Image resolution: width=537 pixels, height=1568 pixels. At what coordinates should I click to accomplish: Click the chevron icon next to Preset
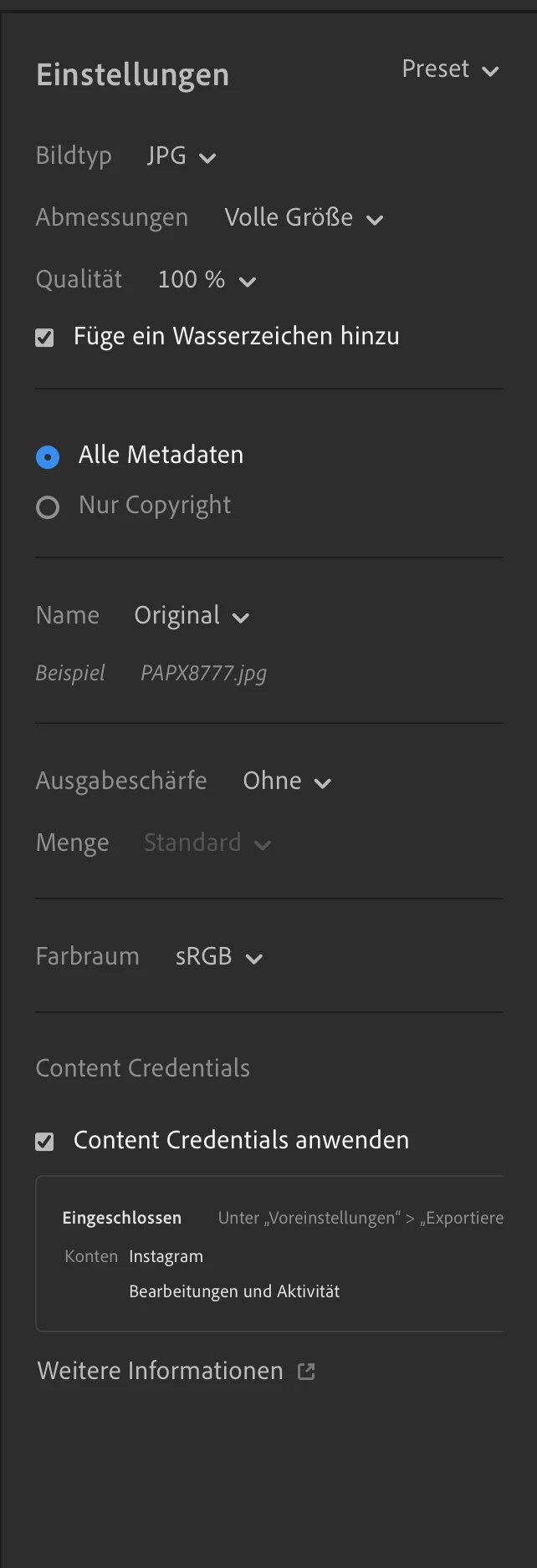point(491,71)
